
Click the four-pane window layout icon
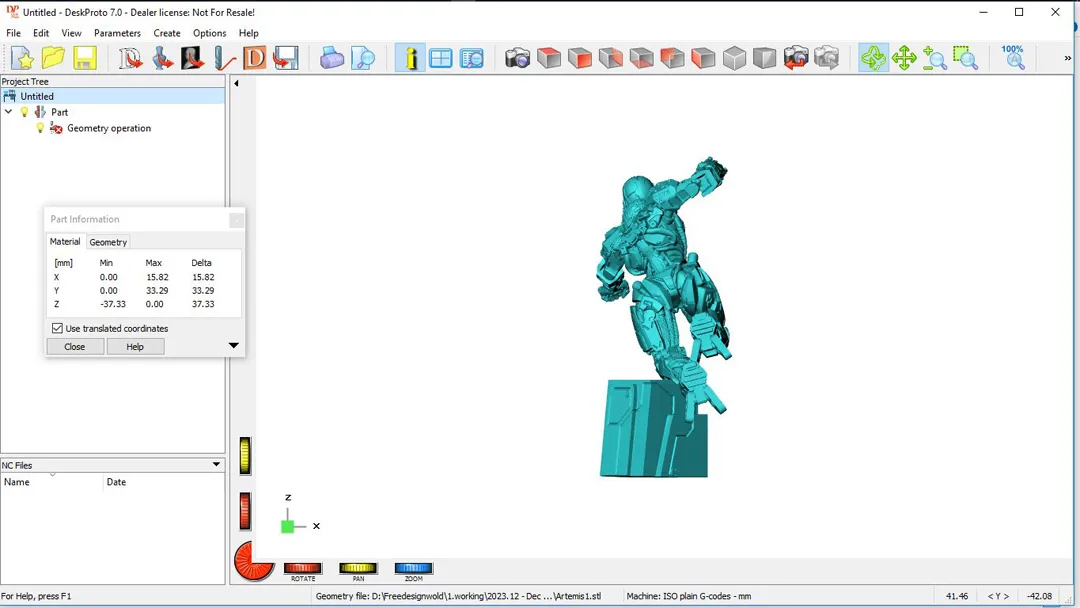pyautogui.click(x=441, y=58)
